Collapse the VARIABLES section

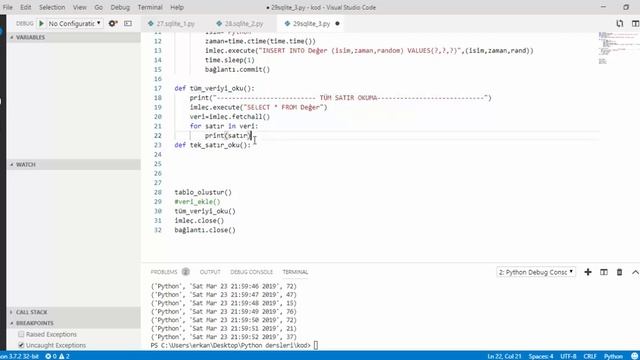(x=73, y=37)
